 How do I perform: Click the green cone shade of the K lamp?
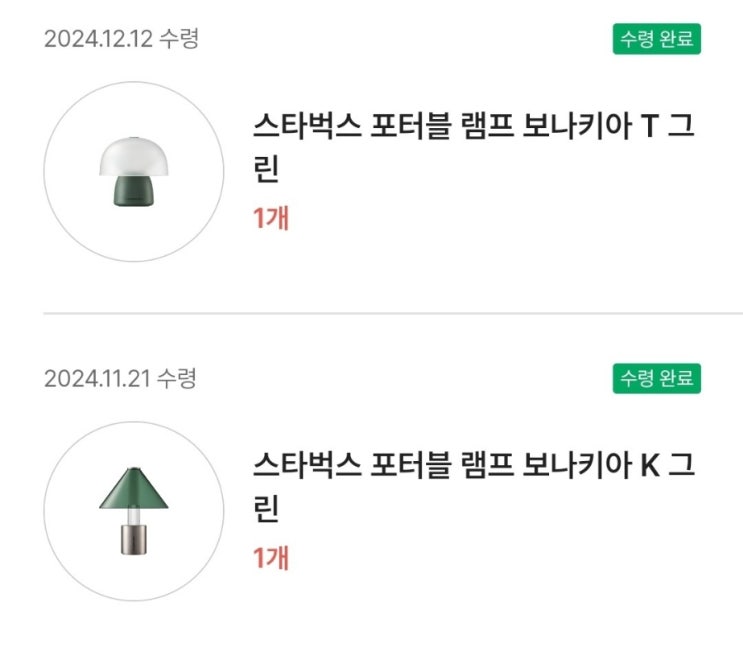134,488
